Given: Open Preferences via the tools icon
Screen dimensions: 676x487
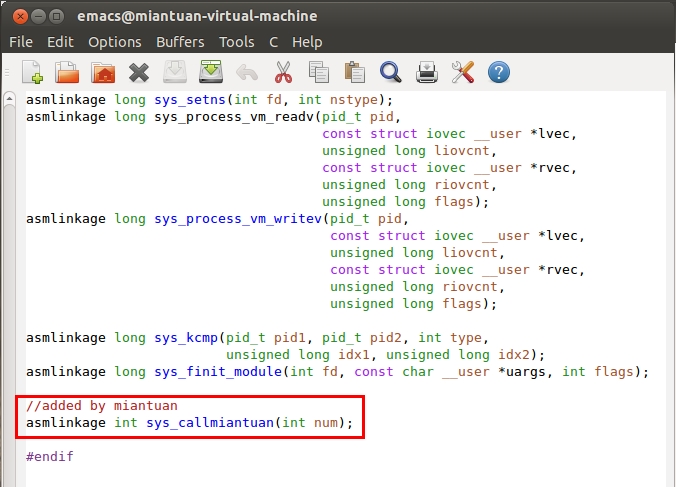Looking at the screenshot, I should pyautogui.click(x=463, y=72).
